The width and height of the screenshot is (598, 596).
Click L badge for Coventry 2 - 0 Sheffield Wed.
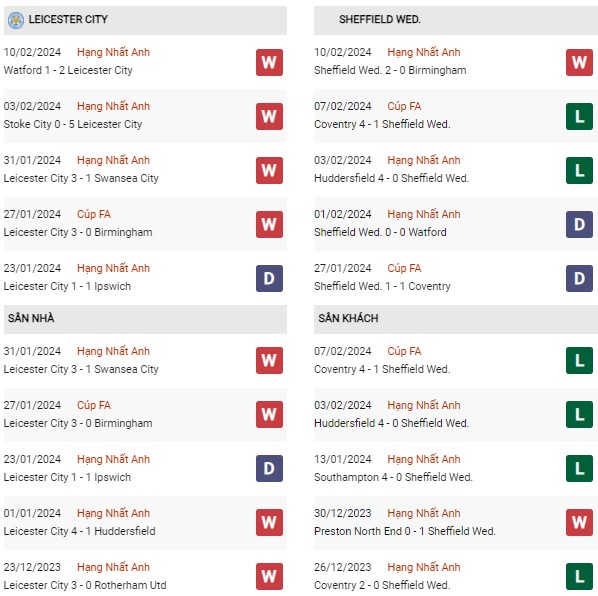tap(579, 577)
